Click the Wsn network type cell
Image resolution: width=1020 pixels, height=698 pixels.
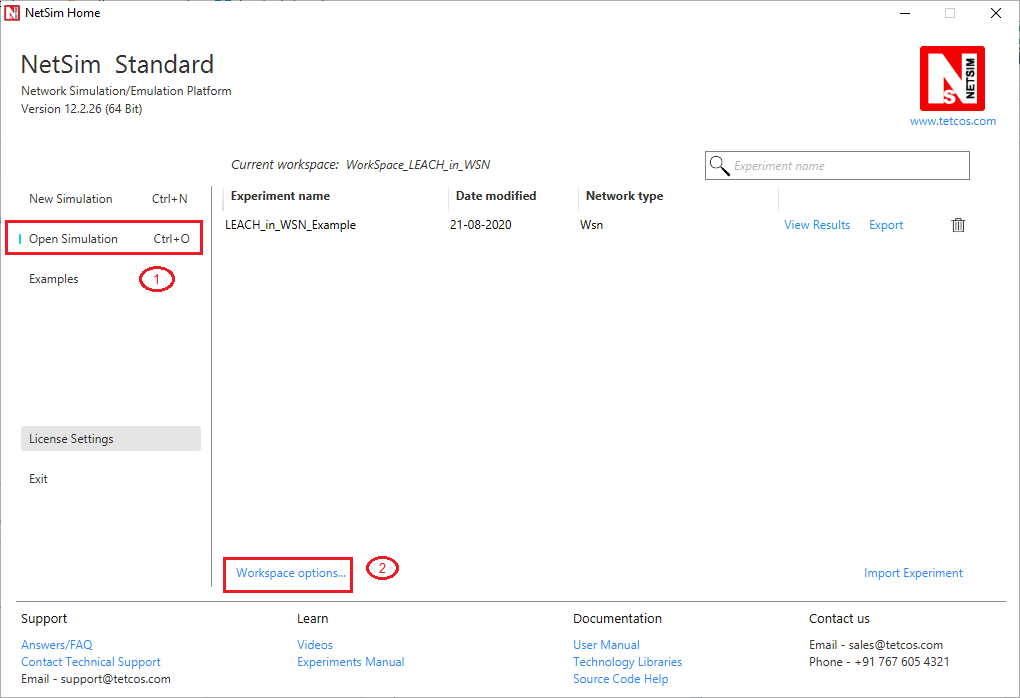591,225
